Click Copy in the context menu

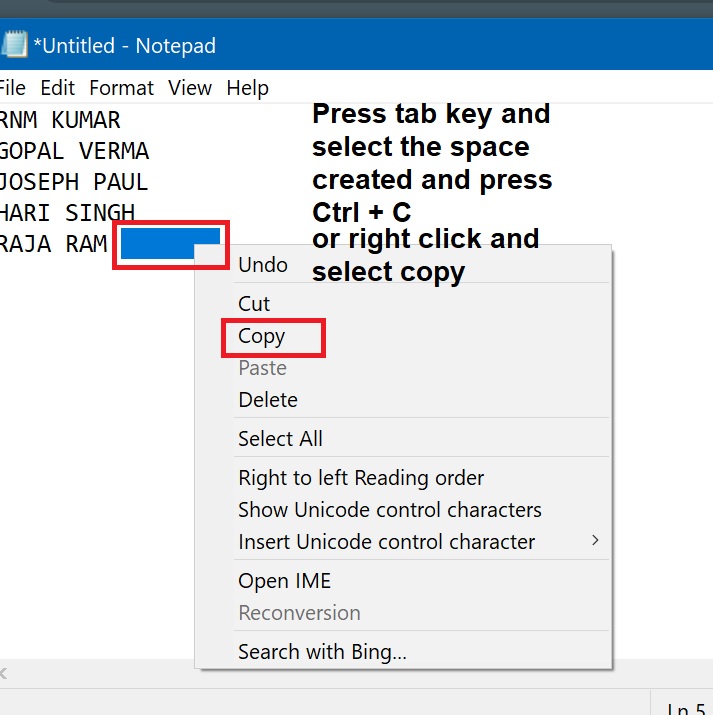[x=262, y=337]
